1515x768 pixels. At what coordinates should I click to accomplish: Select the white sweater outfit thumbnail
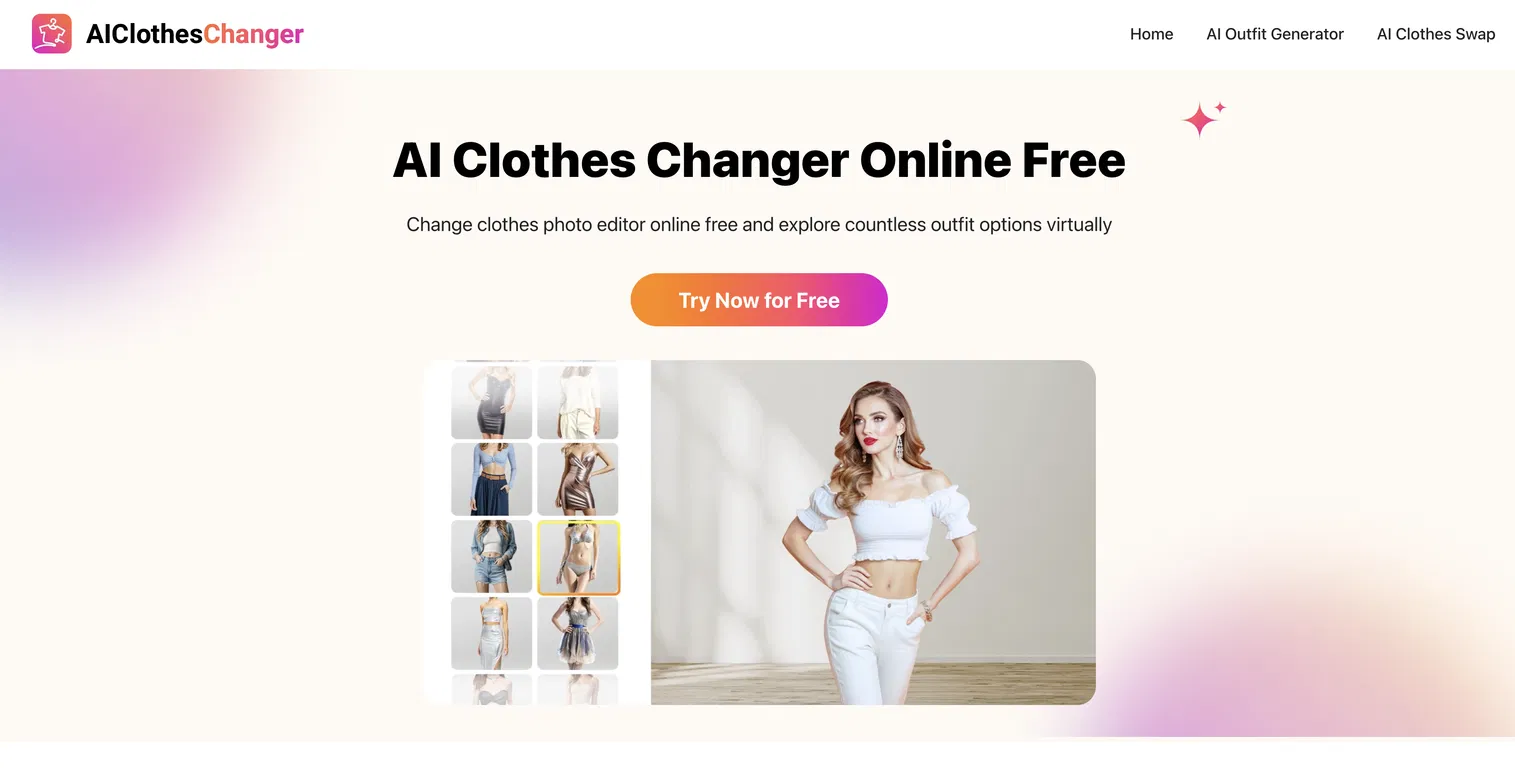tap(578, 402)
